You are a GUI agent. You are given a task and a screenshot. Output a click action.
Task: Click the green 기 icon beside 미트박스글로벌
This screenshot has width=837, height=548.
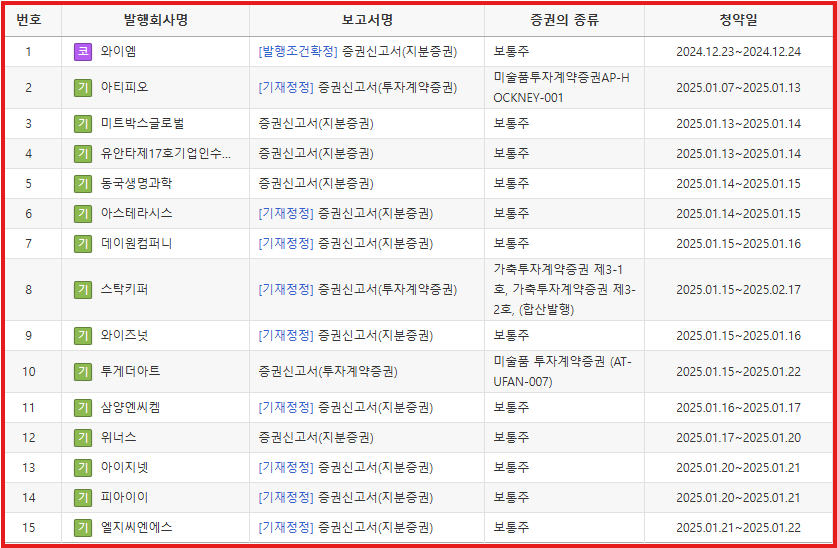click(x=83, y=124)
